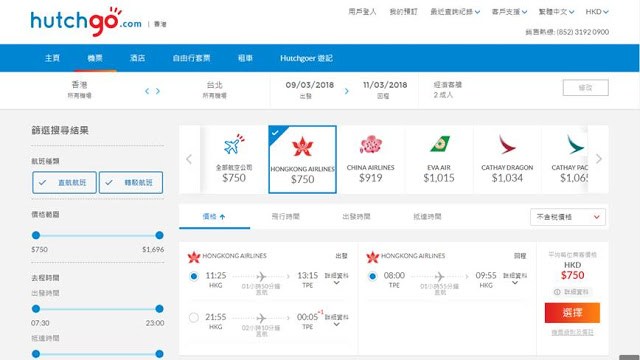Image resolution: width=640 pixels, height=360 pixels.
Task: Open the HKD currency dropdown
Action: [597, 12]
